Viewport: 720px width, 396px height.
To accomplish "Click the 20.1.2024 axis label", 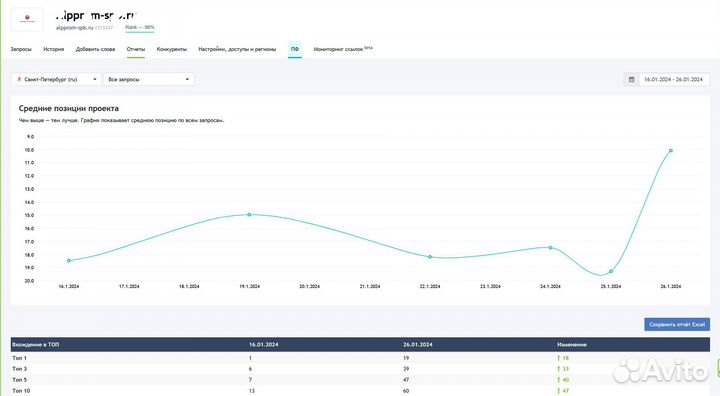I will click(309, 286).
